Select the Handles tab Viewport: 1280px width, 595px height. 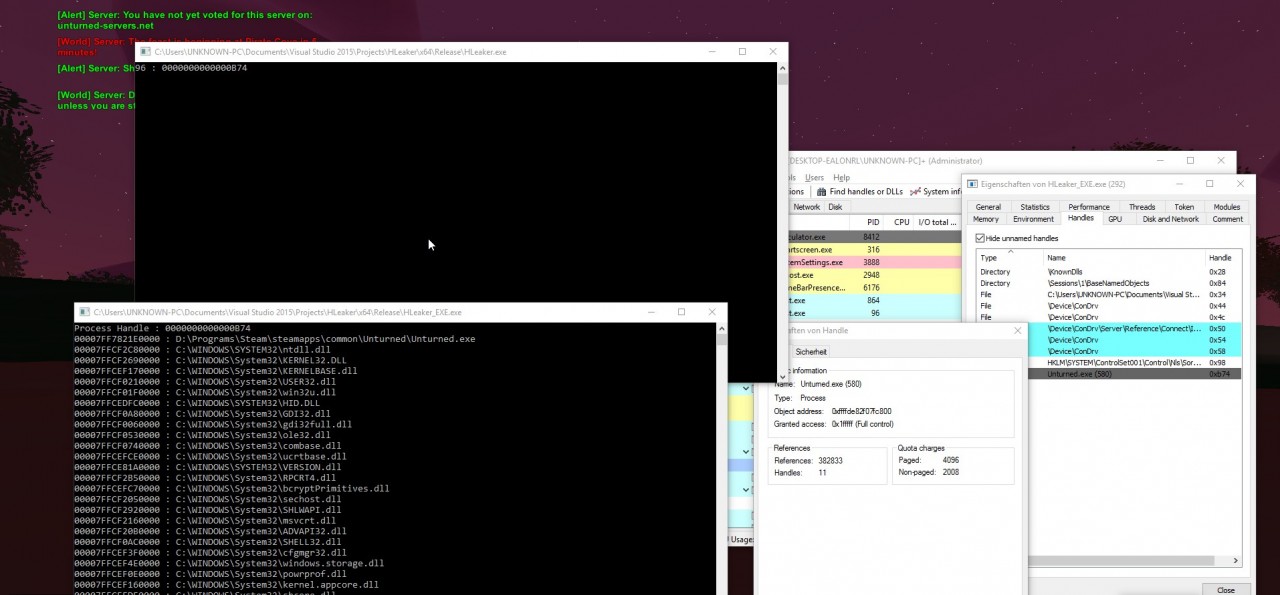tap(1081, 218)
